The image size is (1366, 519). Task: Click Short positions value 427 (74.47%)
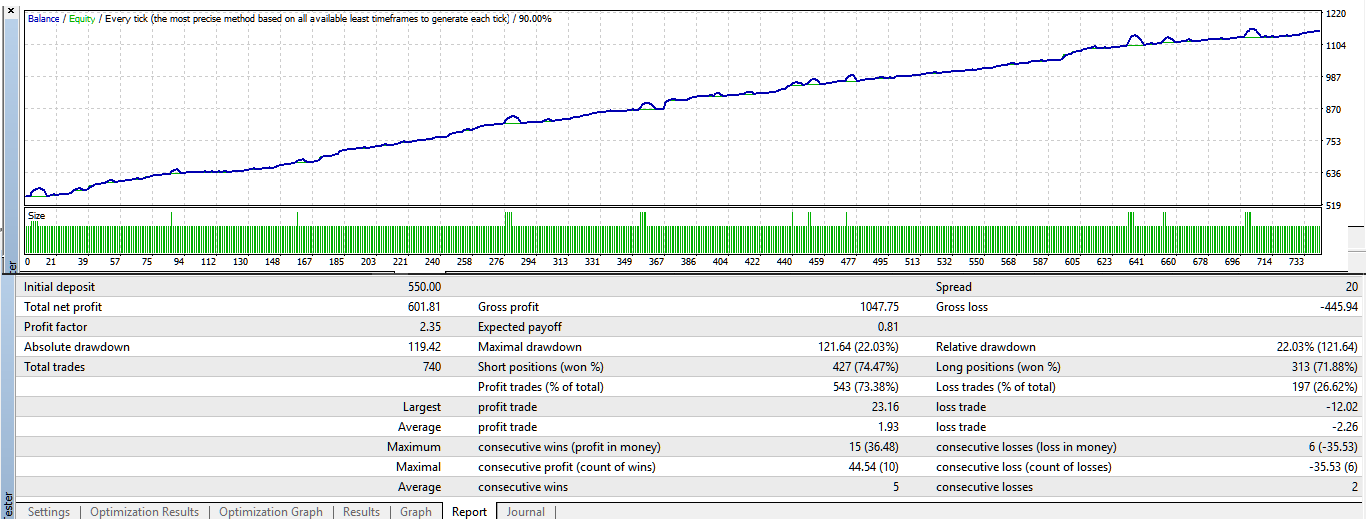[x=864, y=367]
